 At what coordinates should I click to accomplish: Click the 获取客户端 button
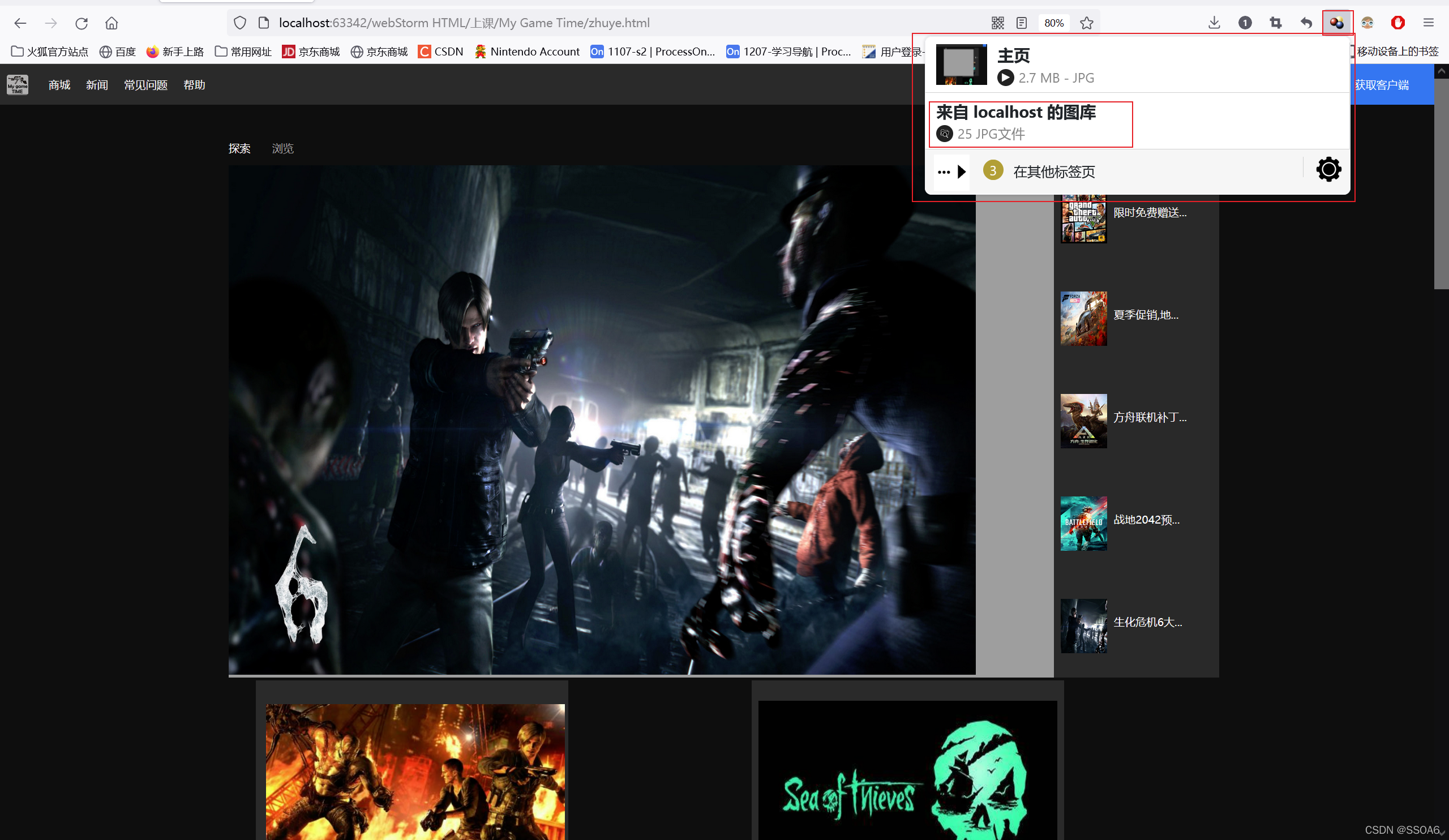1391,84
